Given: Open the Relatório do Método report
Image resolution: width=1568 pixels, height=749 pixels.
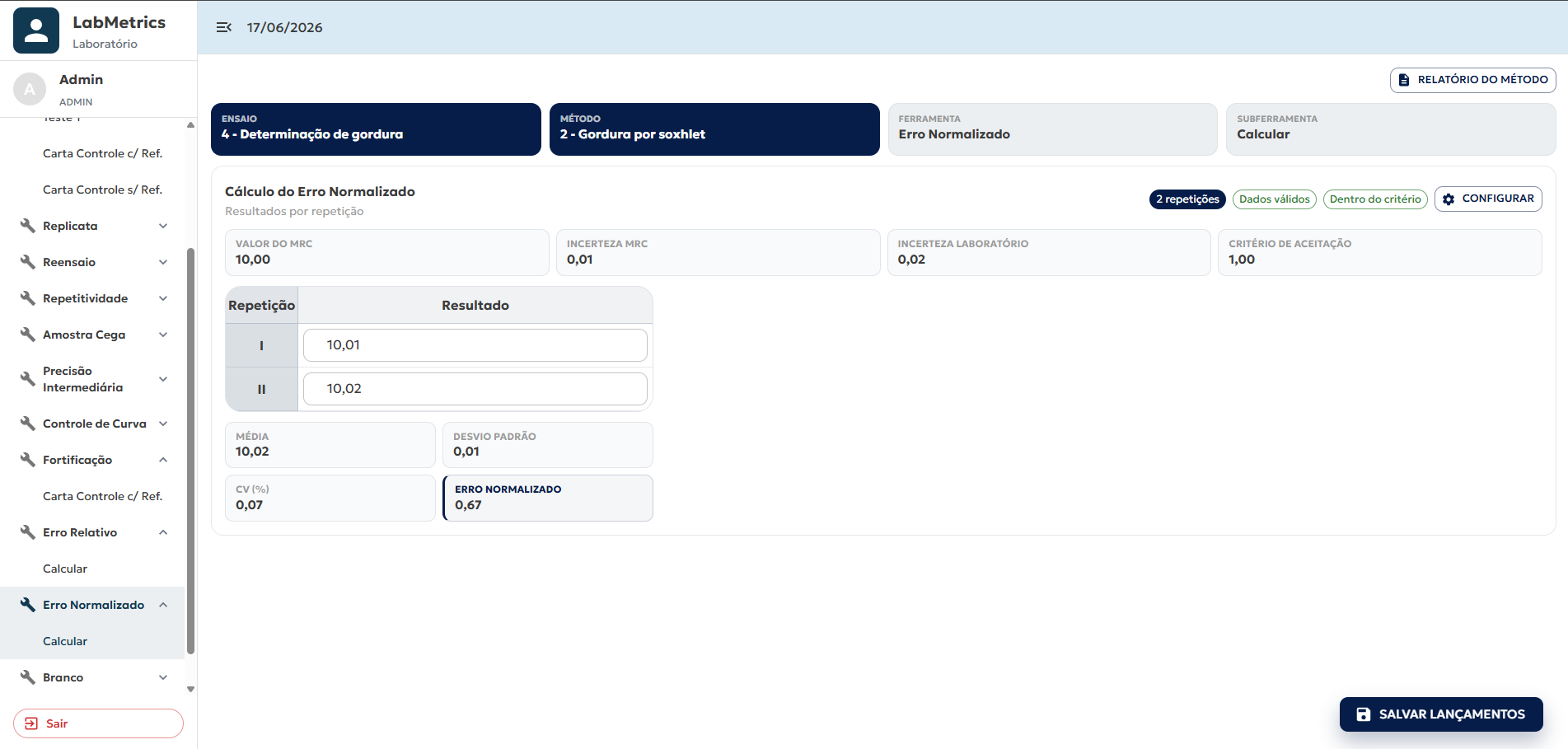Looking at the screenshot, I should point(1472,80).
